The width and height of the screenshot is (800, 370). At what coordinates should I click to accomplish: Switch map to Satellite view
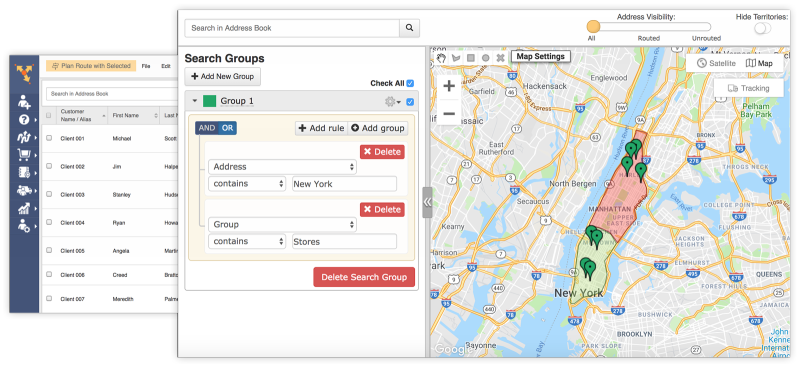click(x=716, y=63)
